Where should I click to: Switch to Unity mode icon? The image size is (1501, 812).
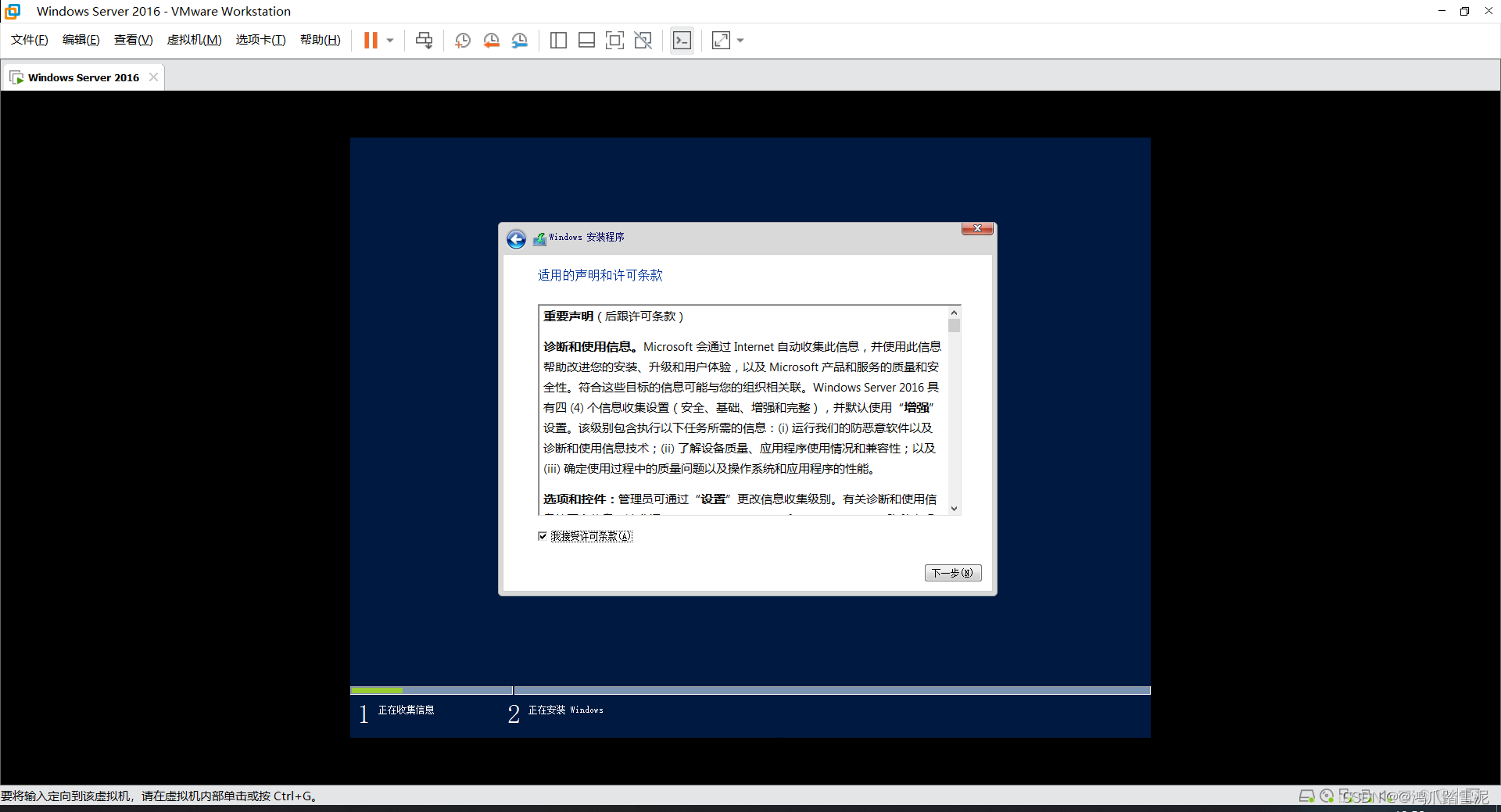[643, 40]
